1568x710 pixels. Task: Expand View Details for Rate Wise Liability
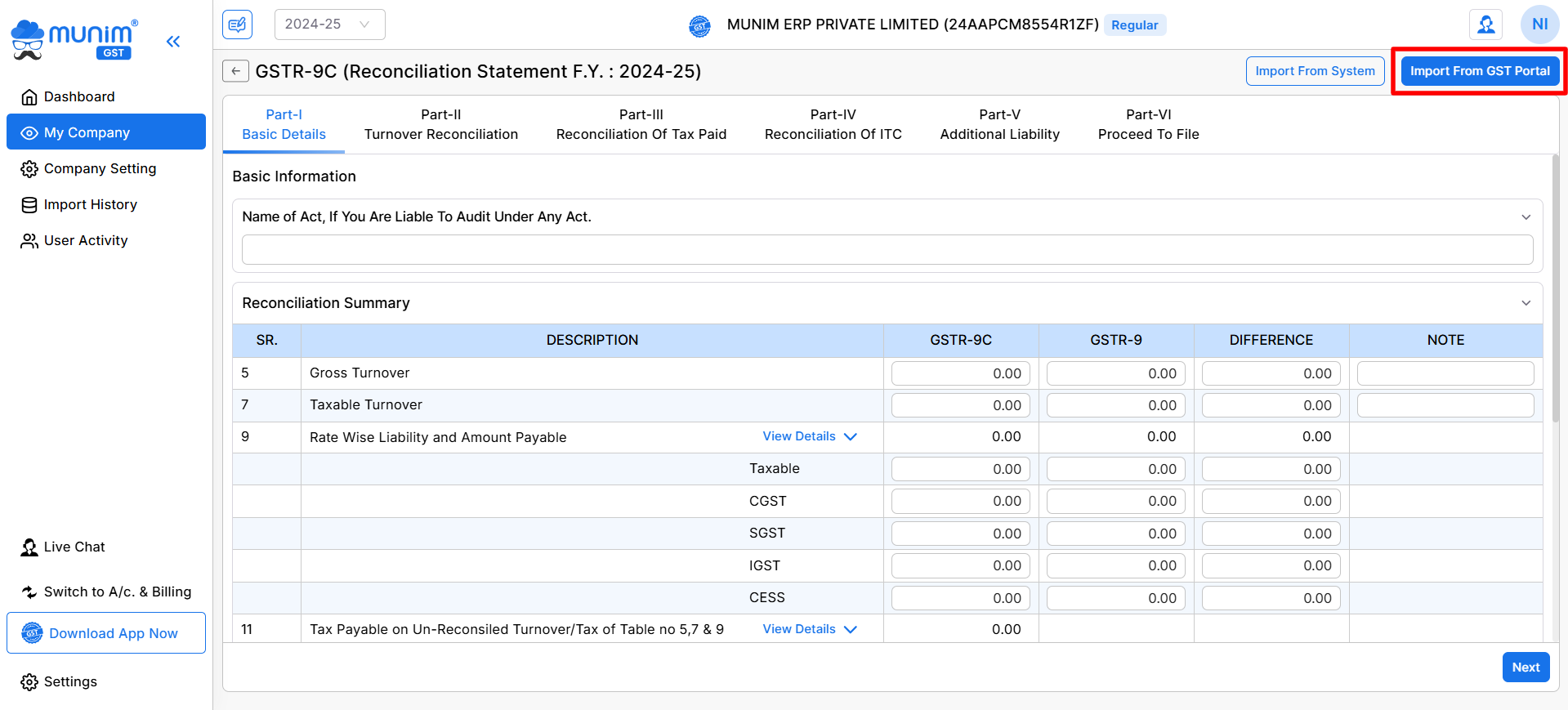coord(810,436)
